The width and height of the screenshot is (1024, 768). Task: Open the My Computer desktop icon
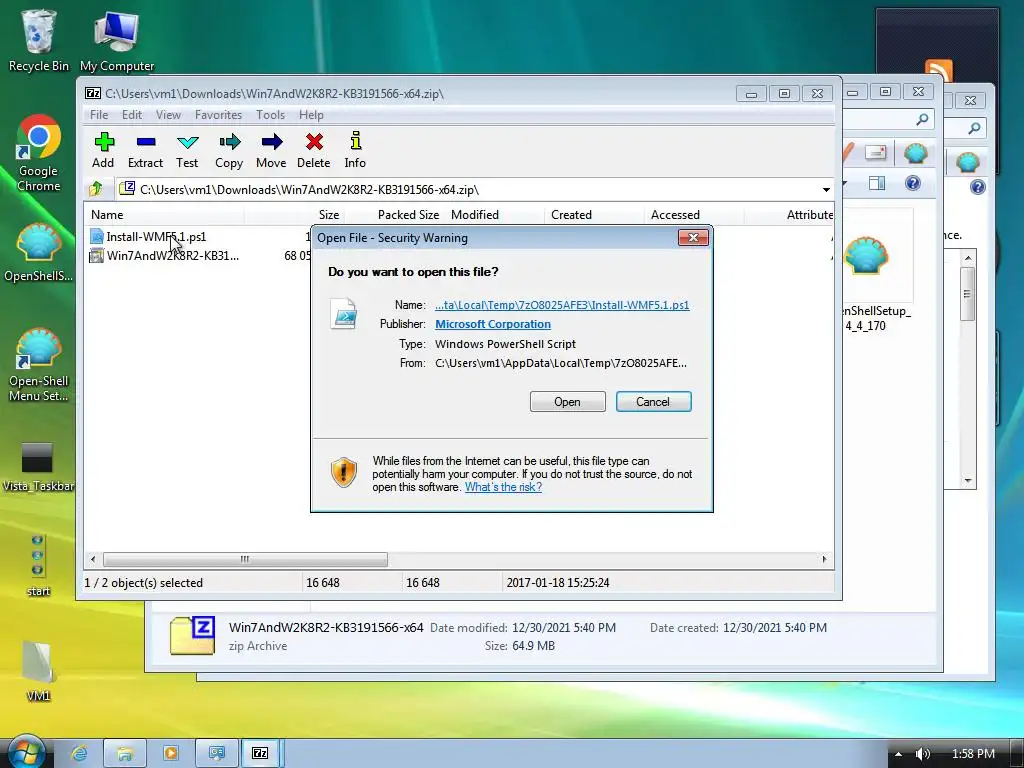(118, 40)
